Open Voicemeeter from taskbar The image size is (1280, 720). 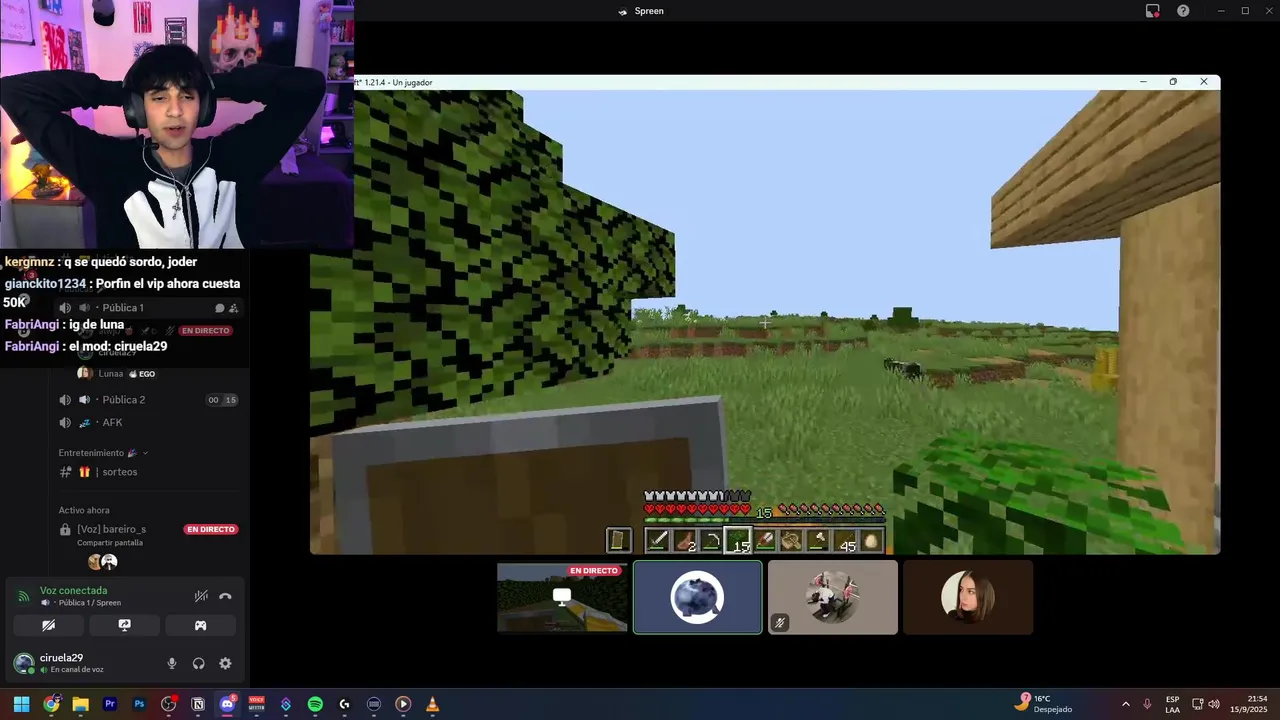256,704
